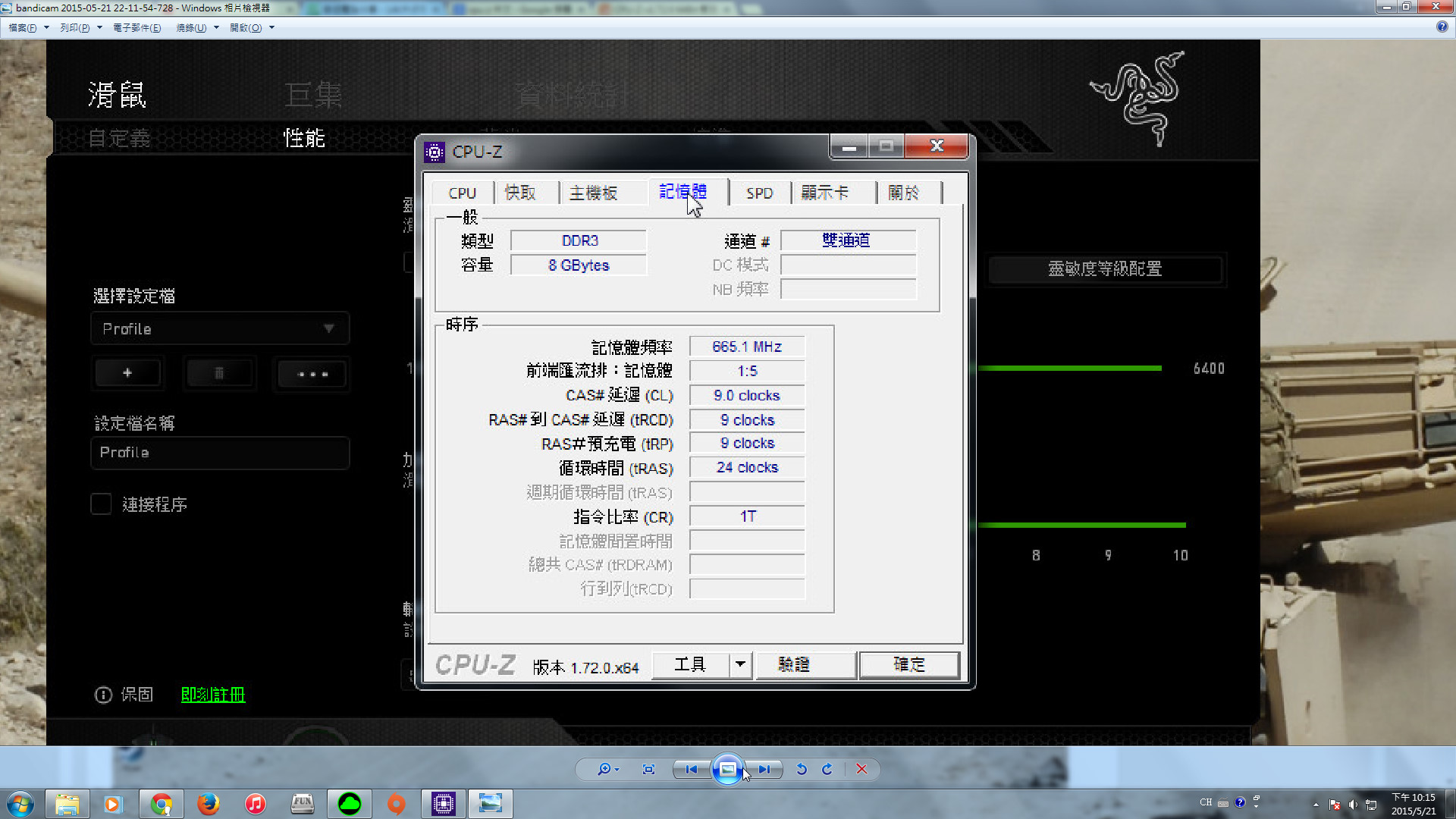
Task: Open Photo Viewer help with the question mark icon
Action: point(1442,27)
